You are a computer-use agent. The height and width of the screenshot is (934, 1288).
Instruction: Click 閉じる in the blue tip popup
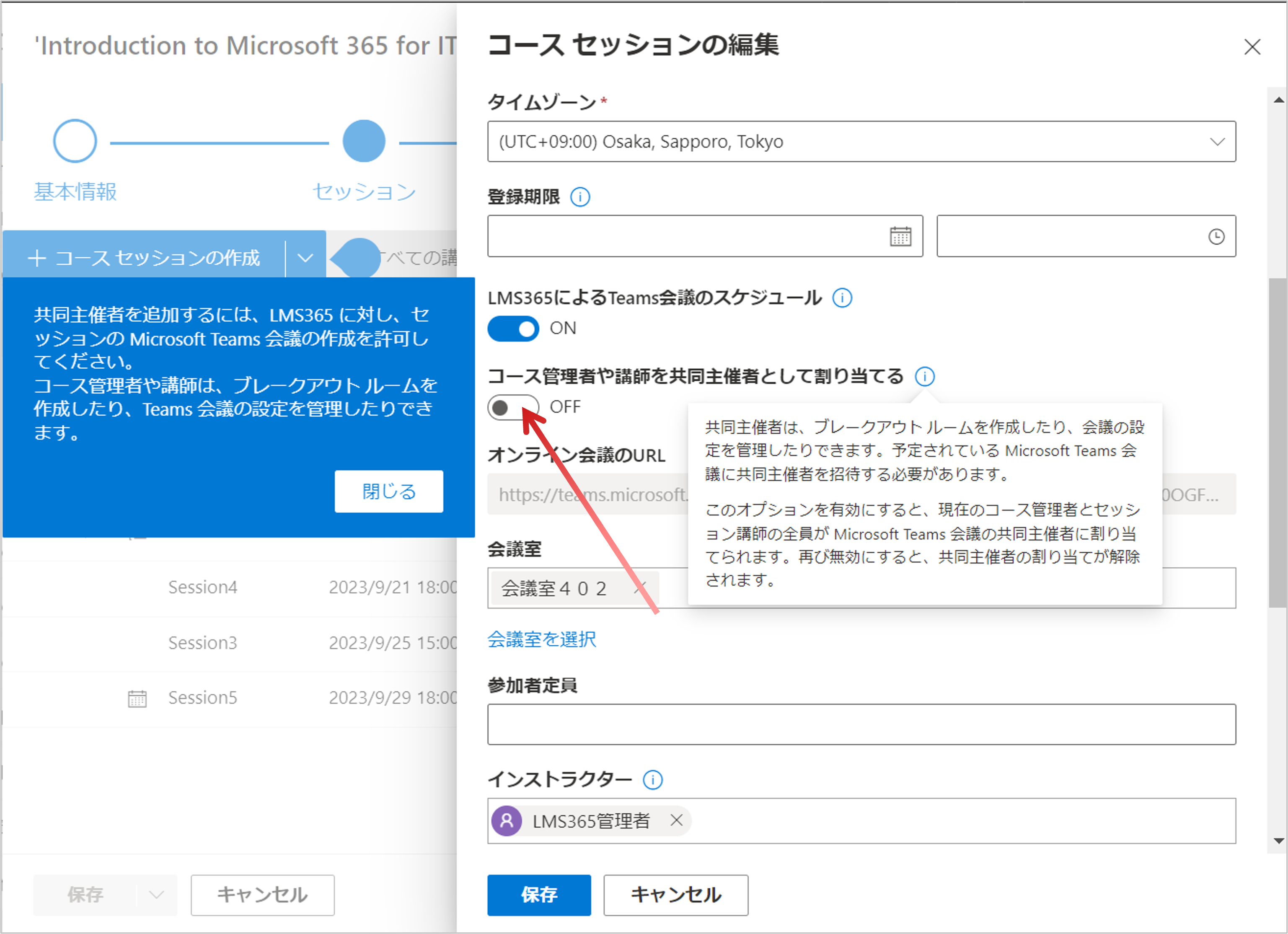[389, 491]
